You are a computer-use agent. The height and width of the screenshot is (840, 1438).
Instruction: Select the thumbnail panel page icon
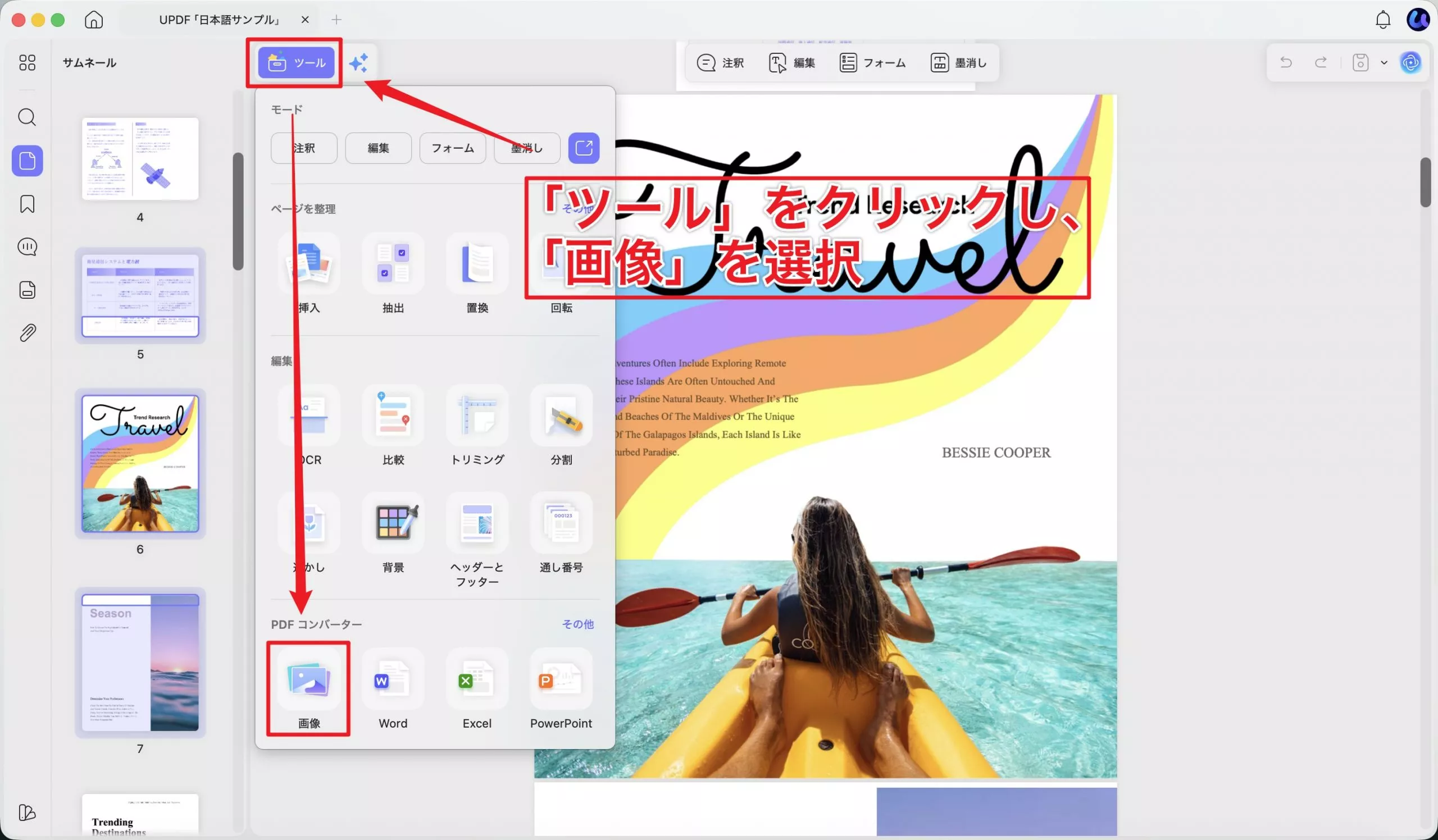pos(27,161)
